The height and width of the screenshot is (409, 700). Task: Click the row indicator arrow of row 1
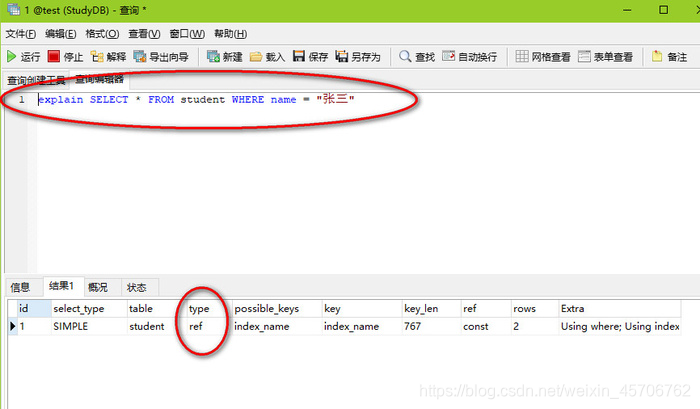point(12,326)
